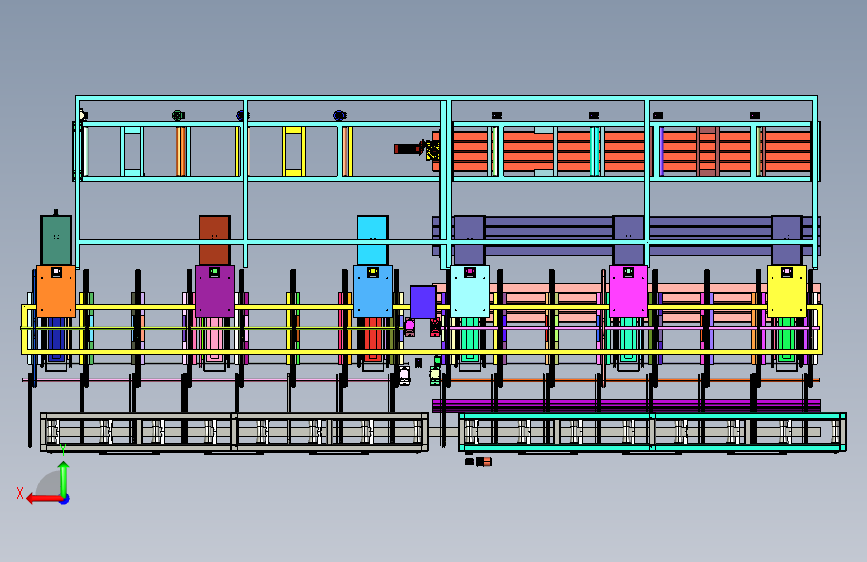Click the green Y axis arrow of triad
This screenshot has height=562, width=867.
(64, 478)
